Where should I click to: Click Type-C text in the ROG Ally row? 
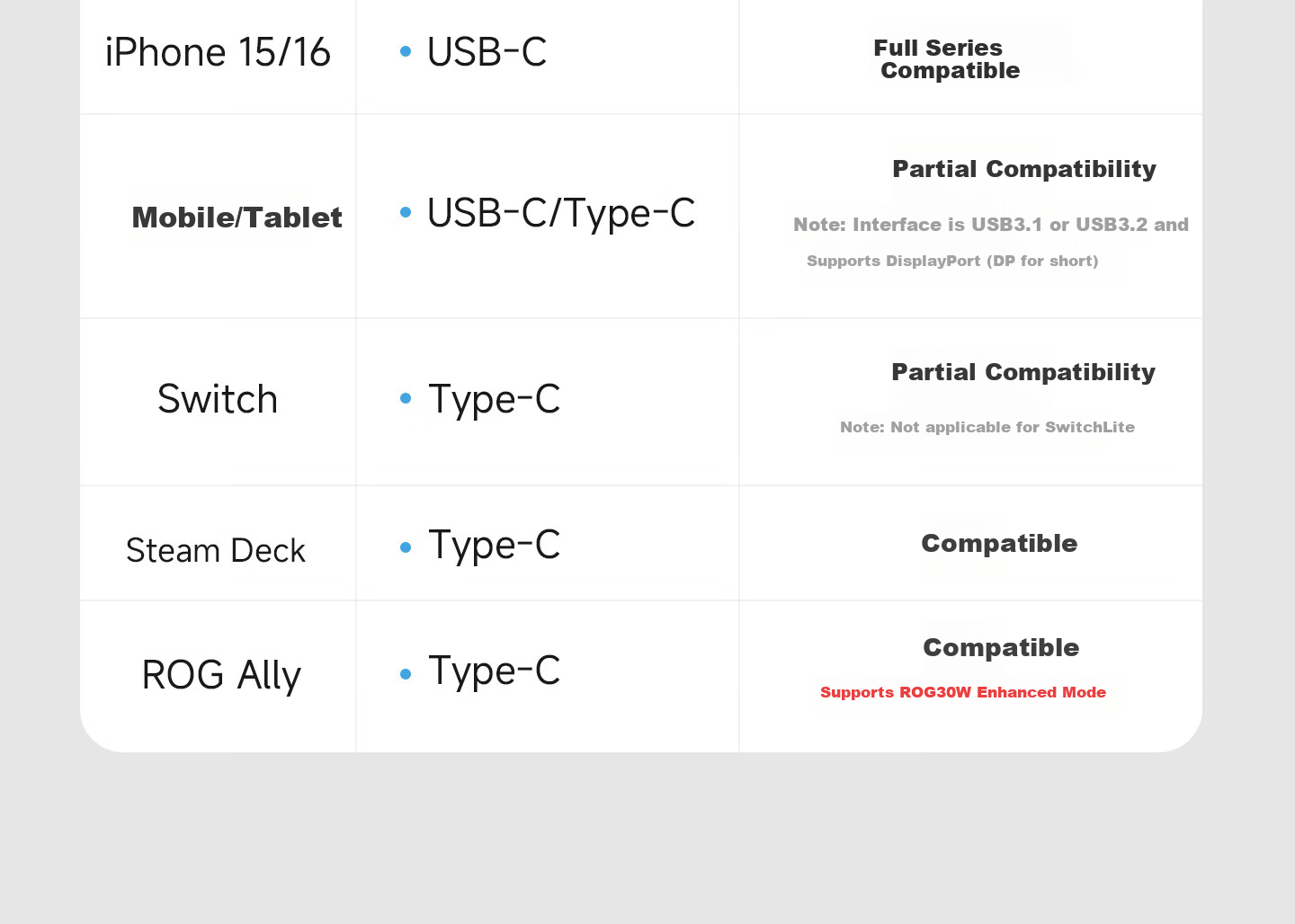(x=495, y=671)
